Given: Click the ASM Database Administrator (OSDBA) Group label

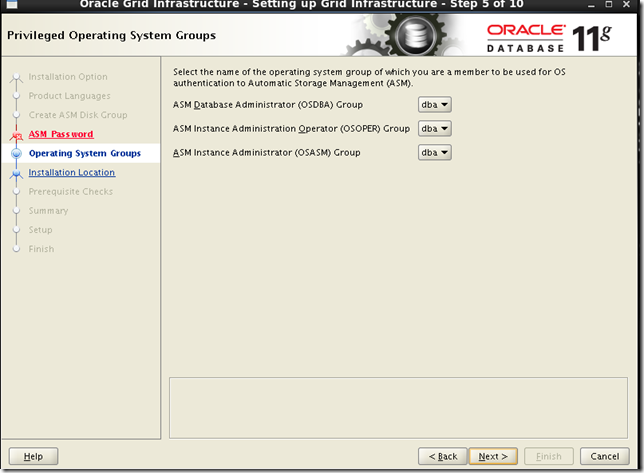Looking at the screenshot, I should [x=268, y=105].
